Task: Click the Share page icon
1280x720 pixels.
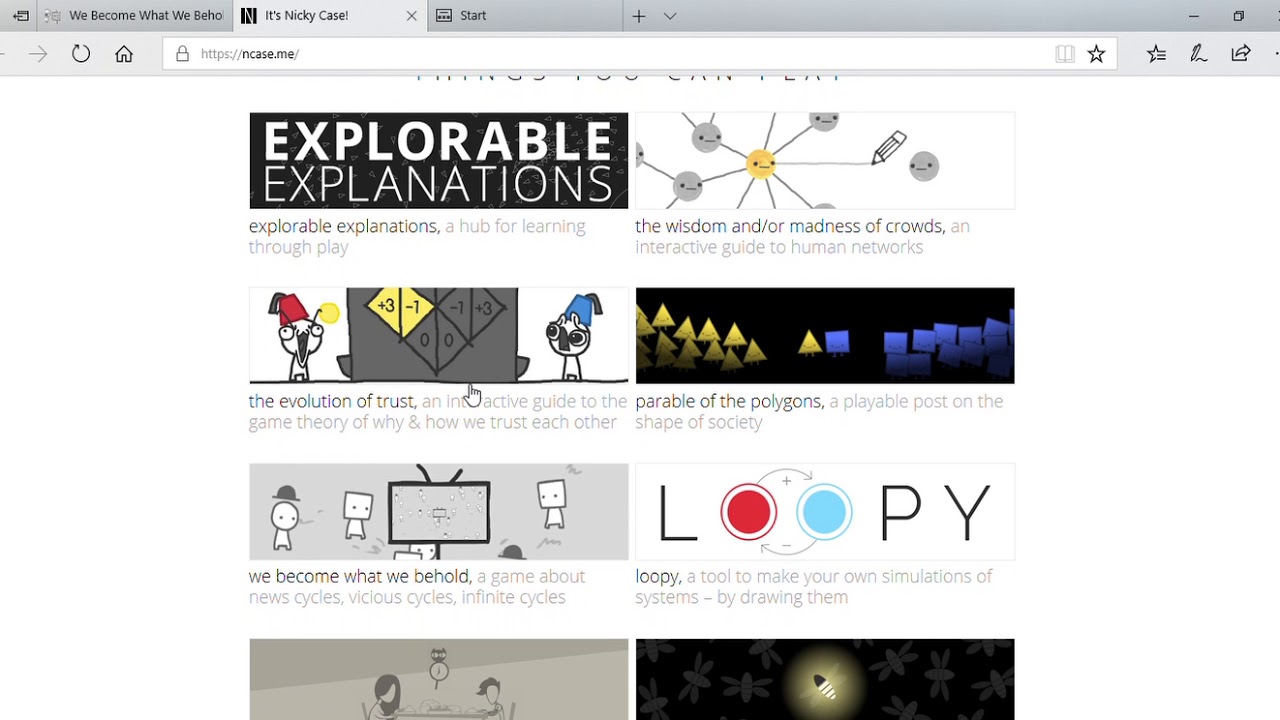Action: pyautogui.click(x=1241, y=54)
